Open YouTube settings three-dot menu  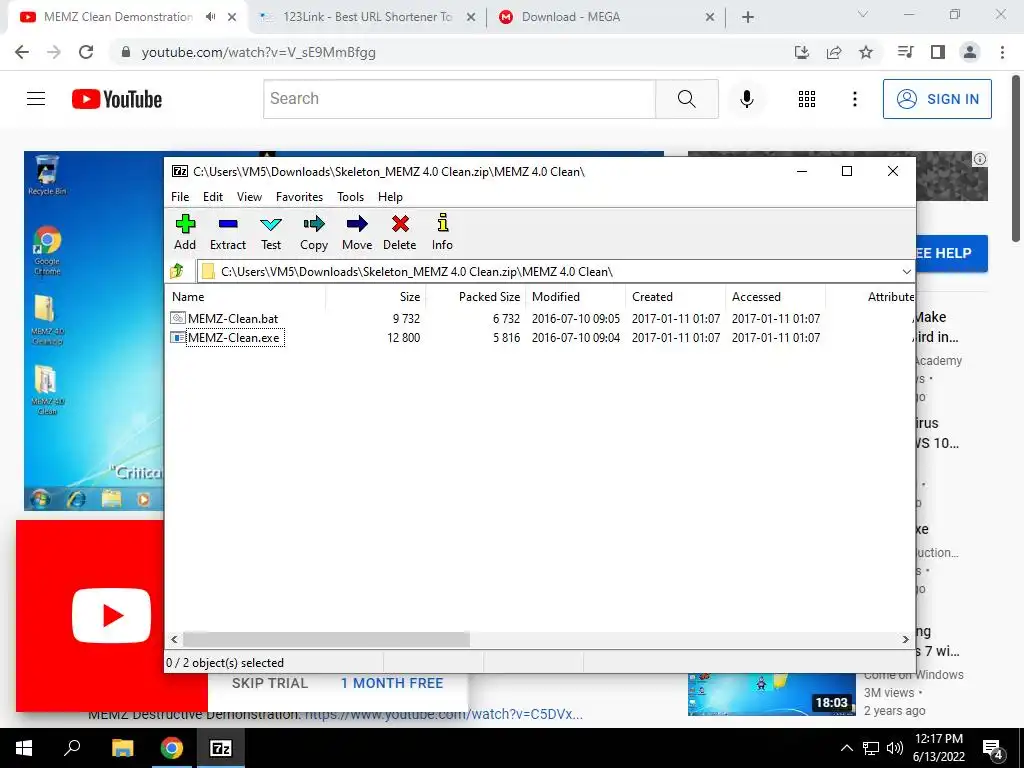(x=855, y=99)
